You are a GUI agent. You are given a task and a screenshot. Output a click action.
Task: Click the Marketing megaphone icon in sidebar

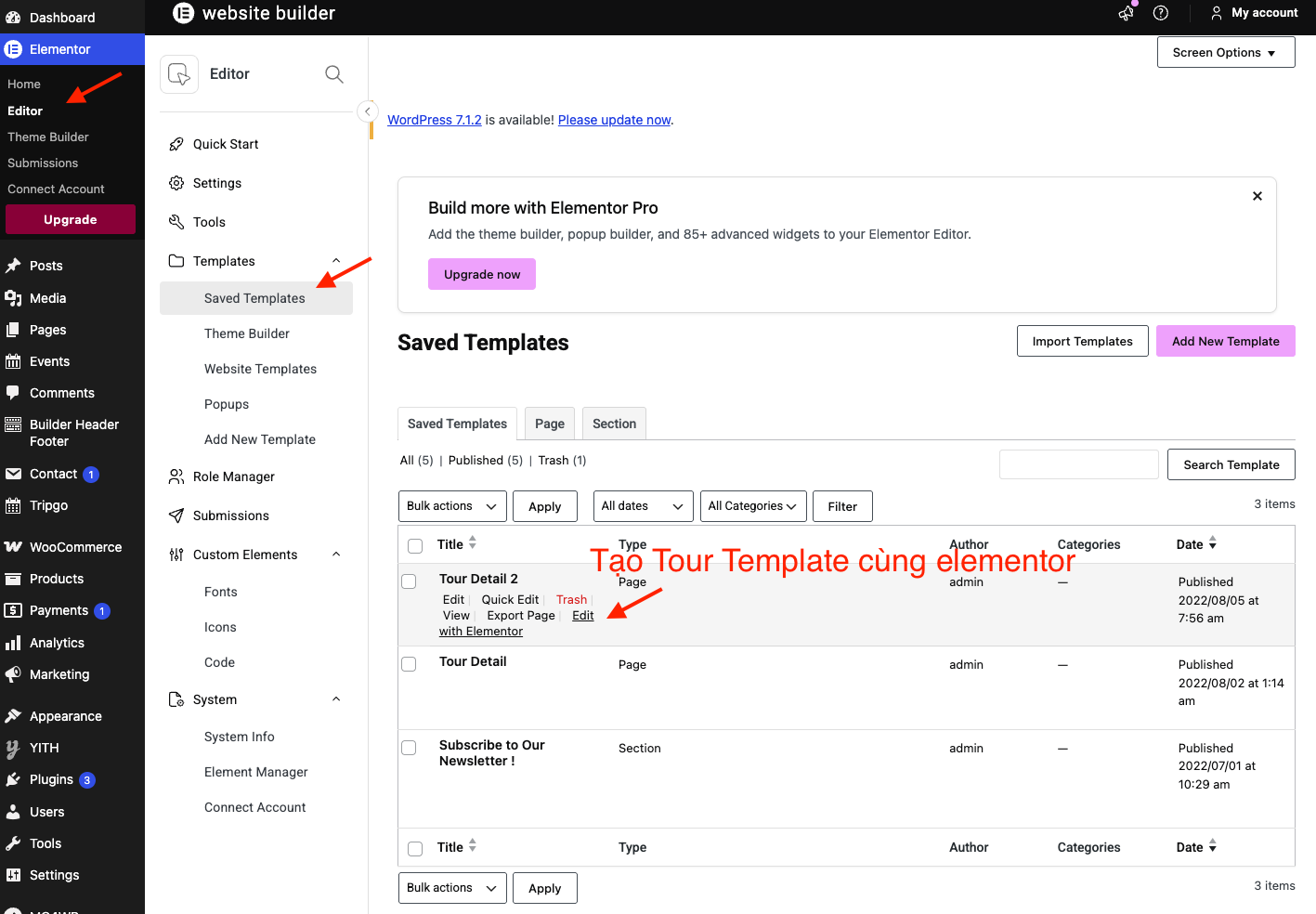(13, 674)
